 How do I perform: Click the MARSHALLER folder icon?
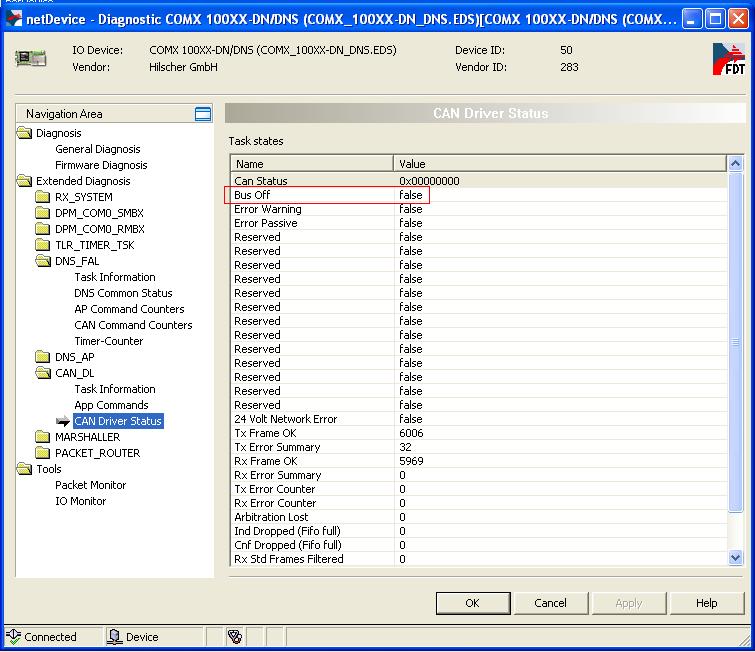point(43,437)
